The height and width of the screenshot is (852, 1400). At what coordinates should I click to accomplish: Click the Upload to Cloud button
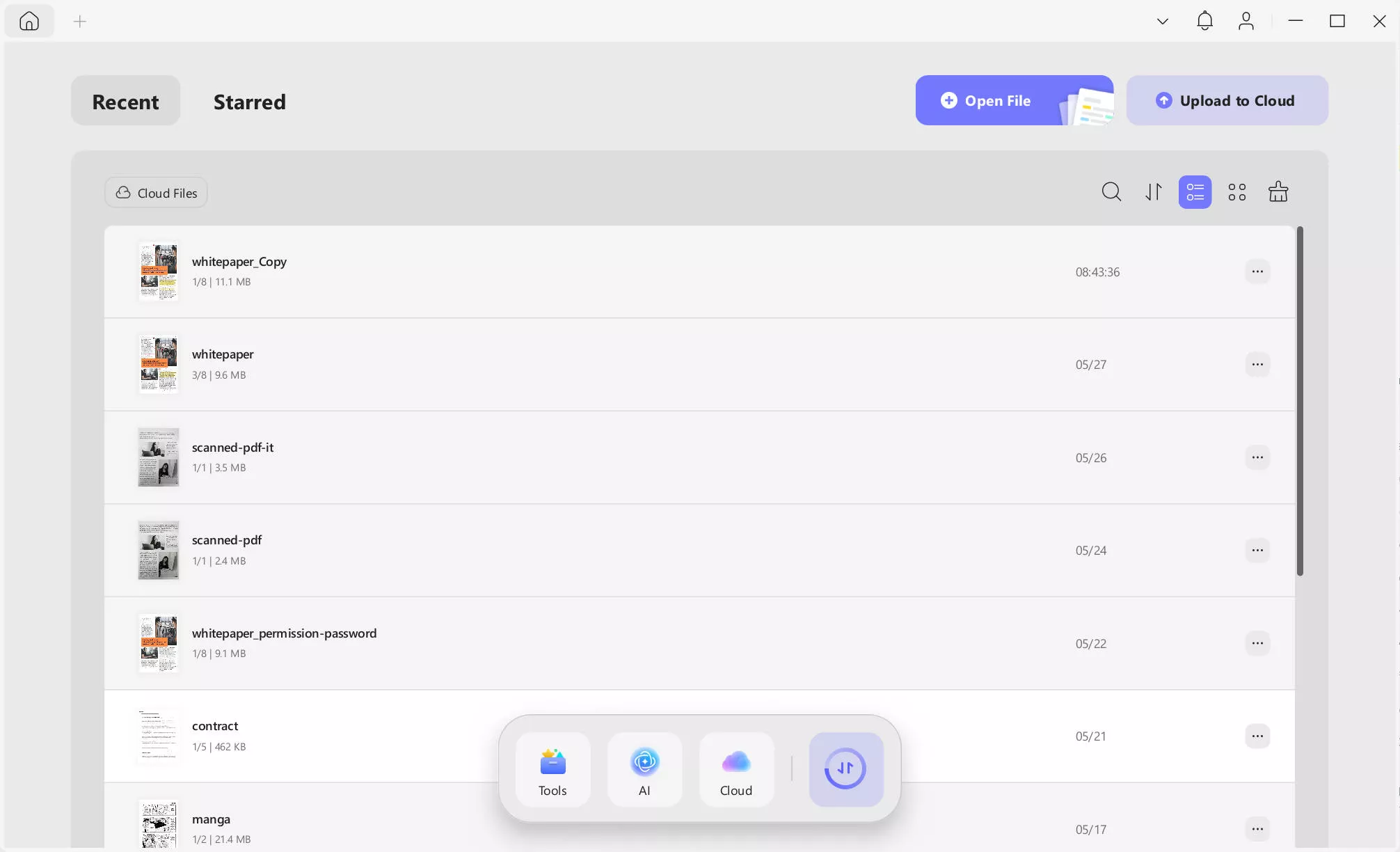tap(1227, 100)
